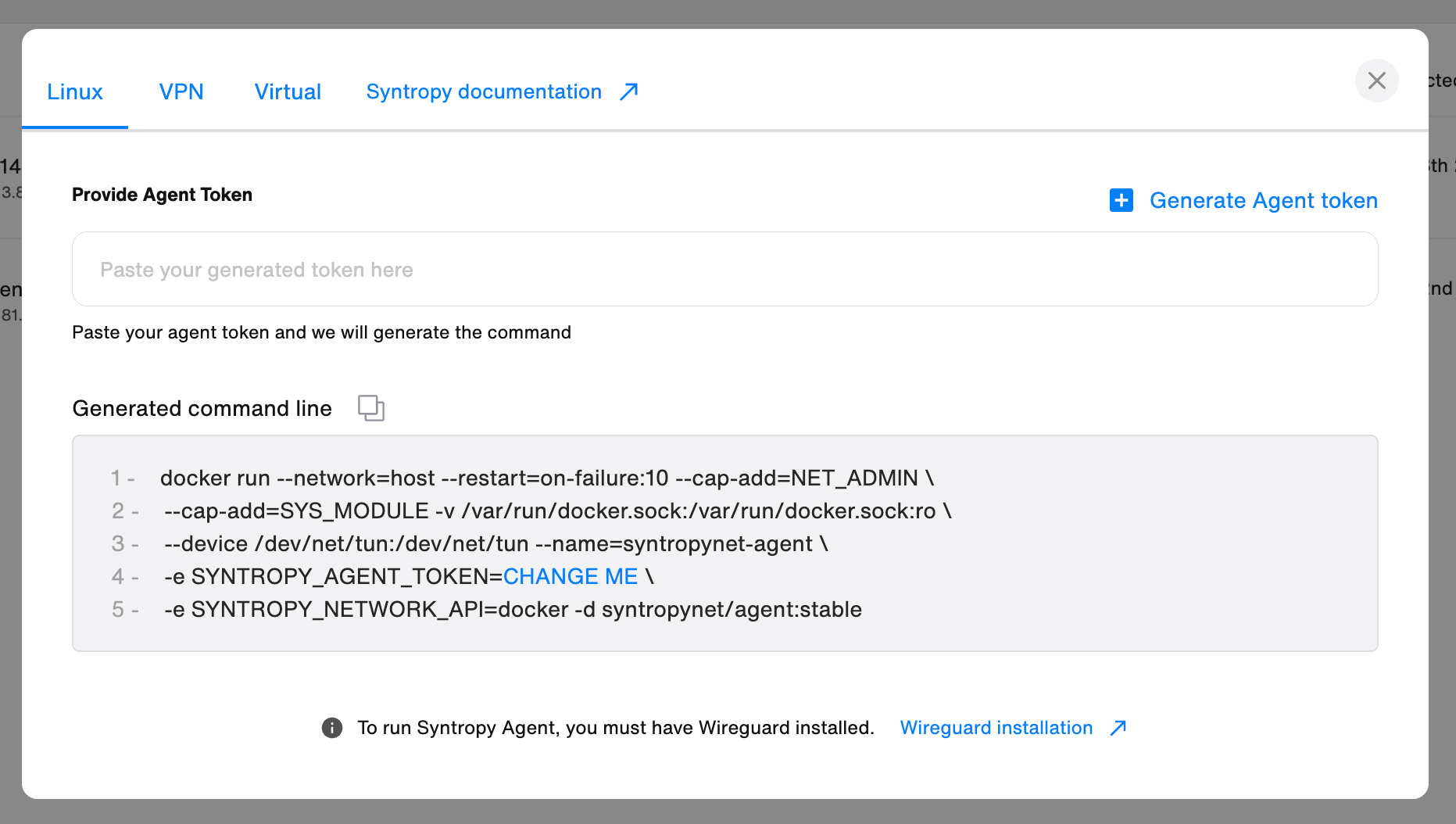Click command line 2 with --cap-add=SYS_MODULE
The height and width of the screenshot is (824, 1456).
coord(557,511)
